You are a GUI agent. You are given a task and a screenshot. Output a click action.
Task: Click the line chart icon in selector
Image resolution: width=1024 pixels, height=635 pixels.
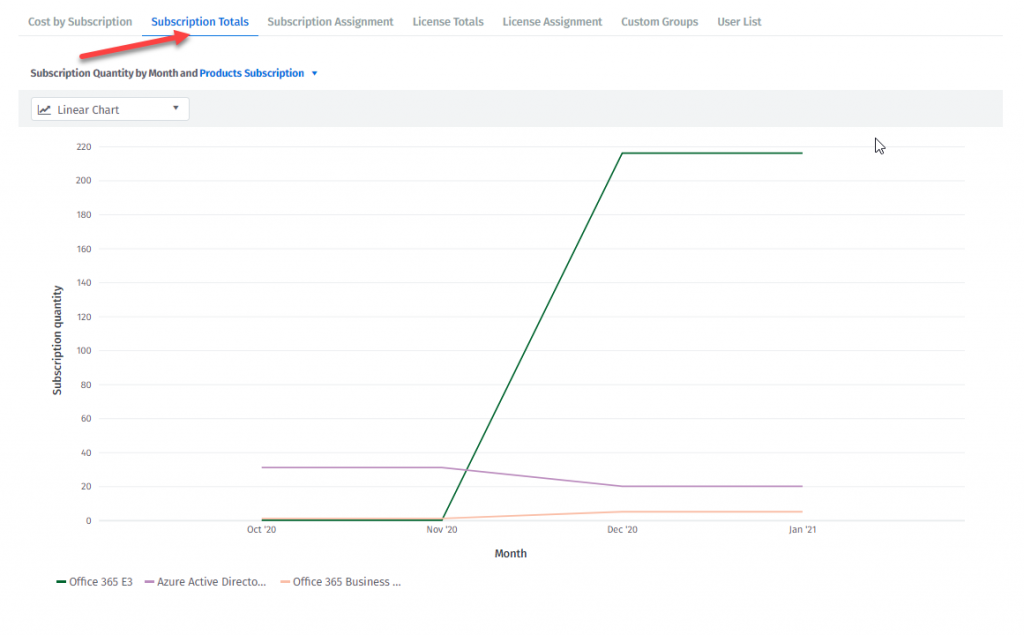(45, 109)
